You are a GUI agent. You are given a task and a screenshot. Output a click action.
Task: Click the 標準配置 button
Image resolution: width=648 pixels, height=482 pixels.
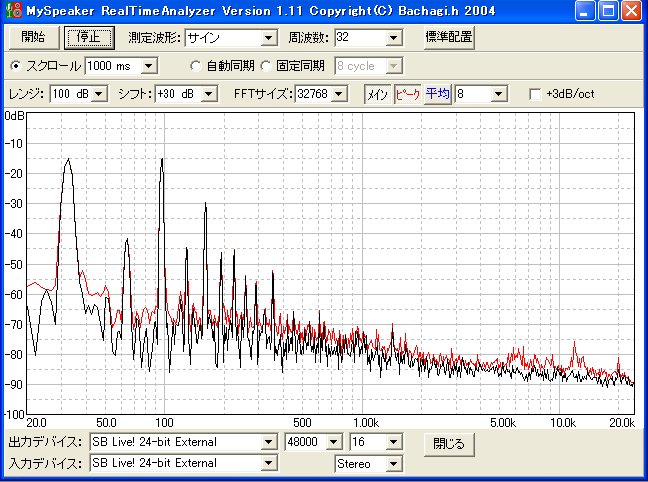point(448,37)
